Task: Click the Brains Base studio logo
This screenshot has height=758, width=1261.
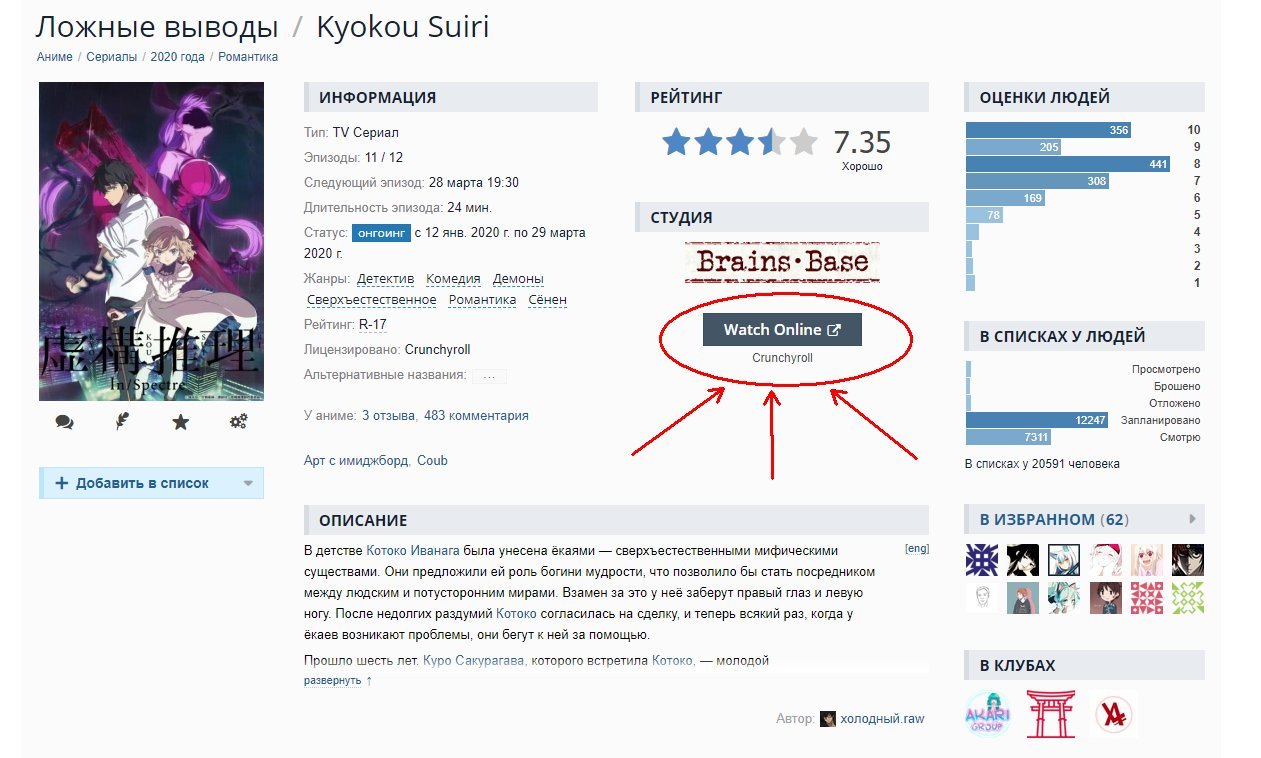Action: 782,262
